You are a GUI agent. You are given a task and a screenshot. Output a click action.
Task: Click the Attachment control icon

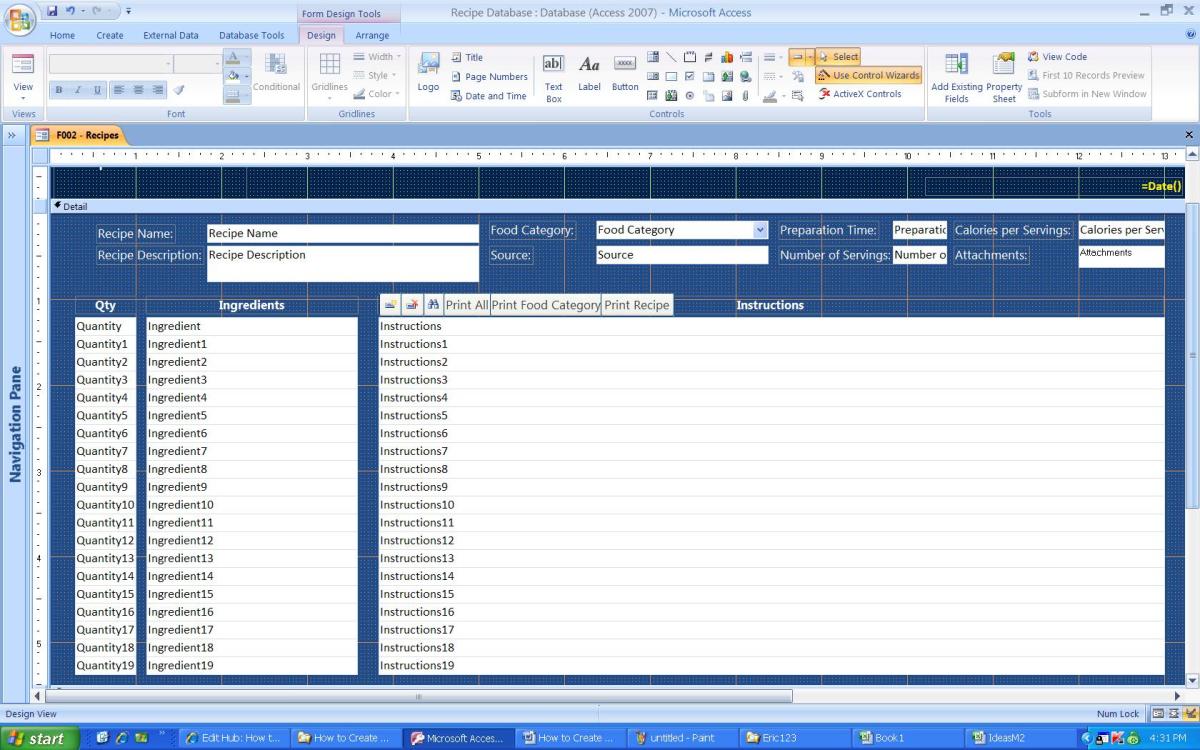coord(745,95)
